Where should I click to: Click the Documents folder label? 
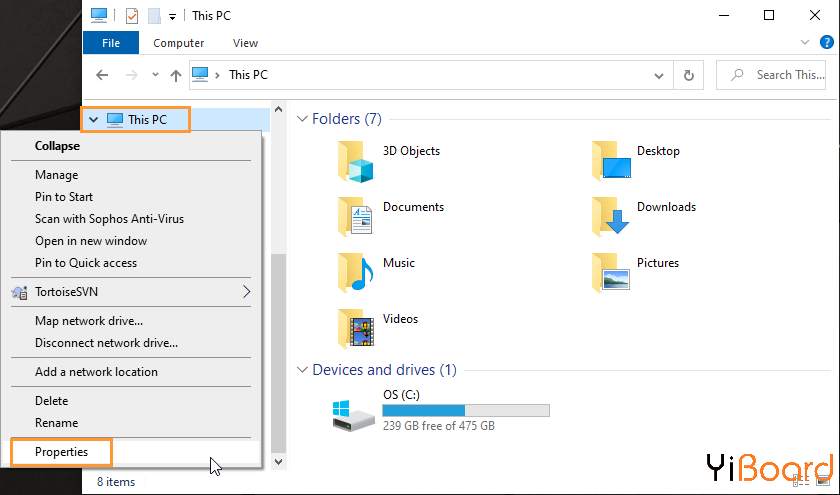(x=413, y=207)
